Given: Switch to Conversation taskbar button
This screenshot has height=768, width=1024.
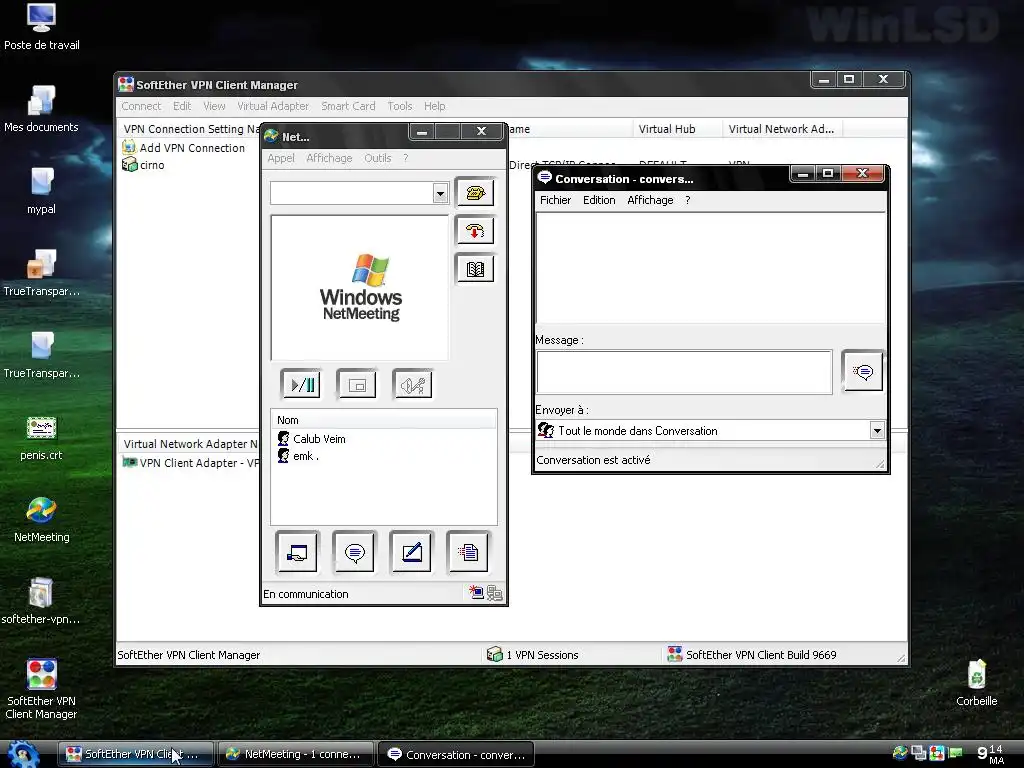Looking at the screenshot, I should click(x=456, y=754).
